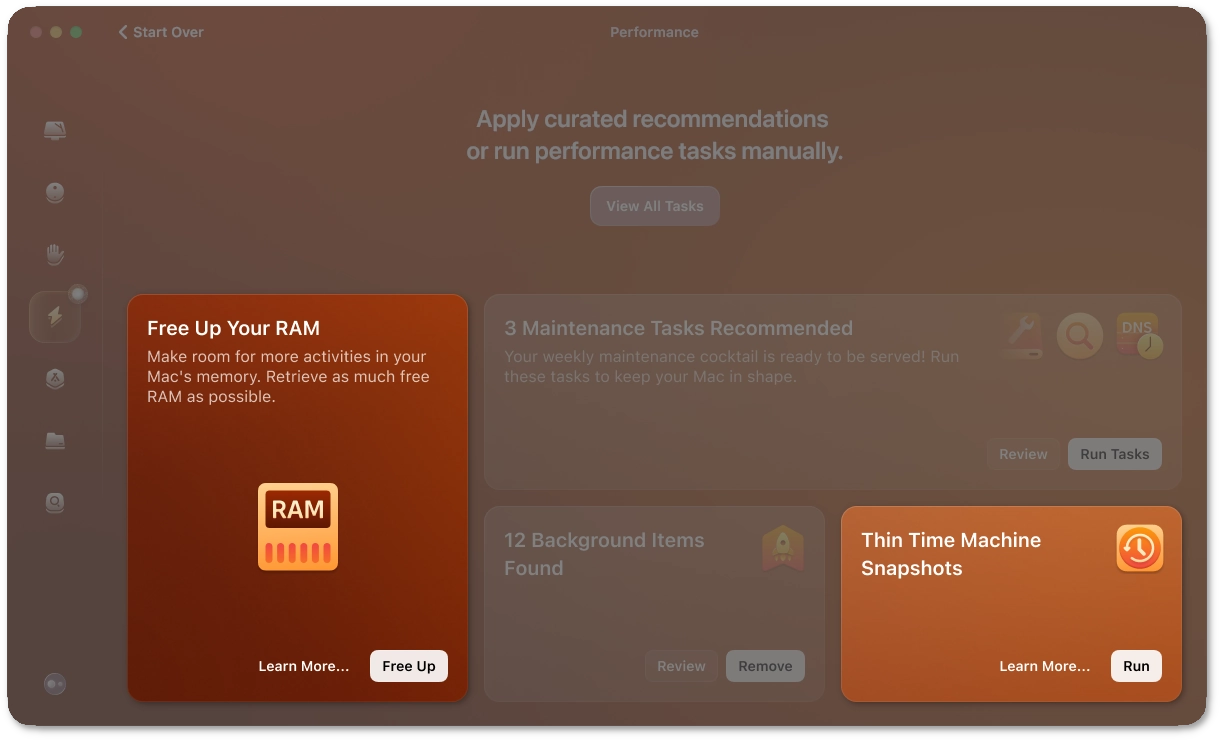The height and width of the screenshot is (740, 1220).
Task: Click the red close window button
Action: [36, 32]
